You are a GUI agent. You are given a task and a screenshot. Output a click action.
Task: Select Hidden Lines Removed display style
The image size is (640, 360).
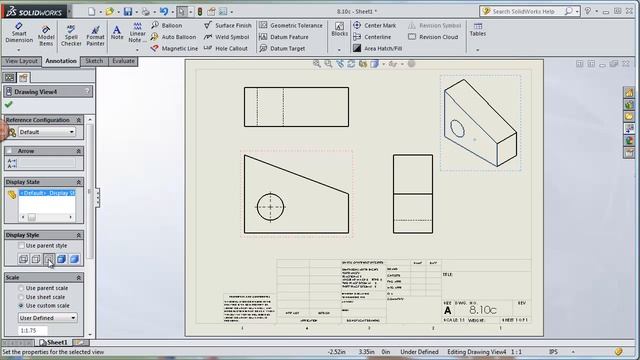[49, 259]
